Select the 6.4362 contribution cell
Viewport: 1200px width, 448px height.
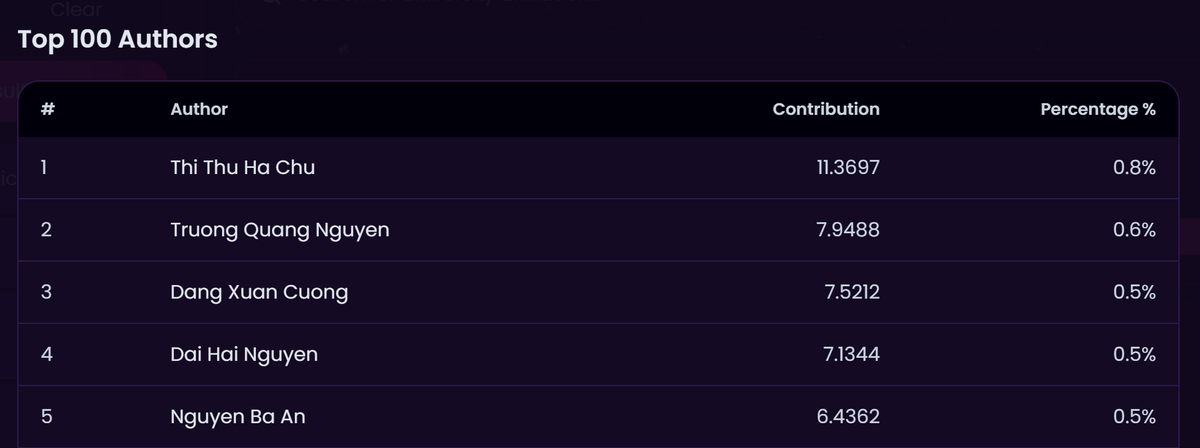pos(849,416)
